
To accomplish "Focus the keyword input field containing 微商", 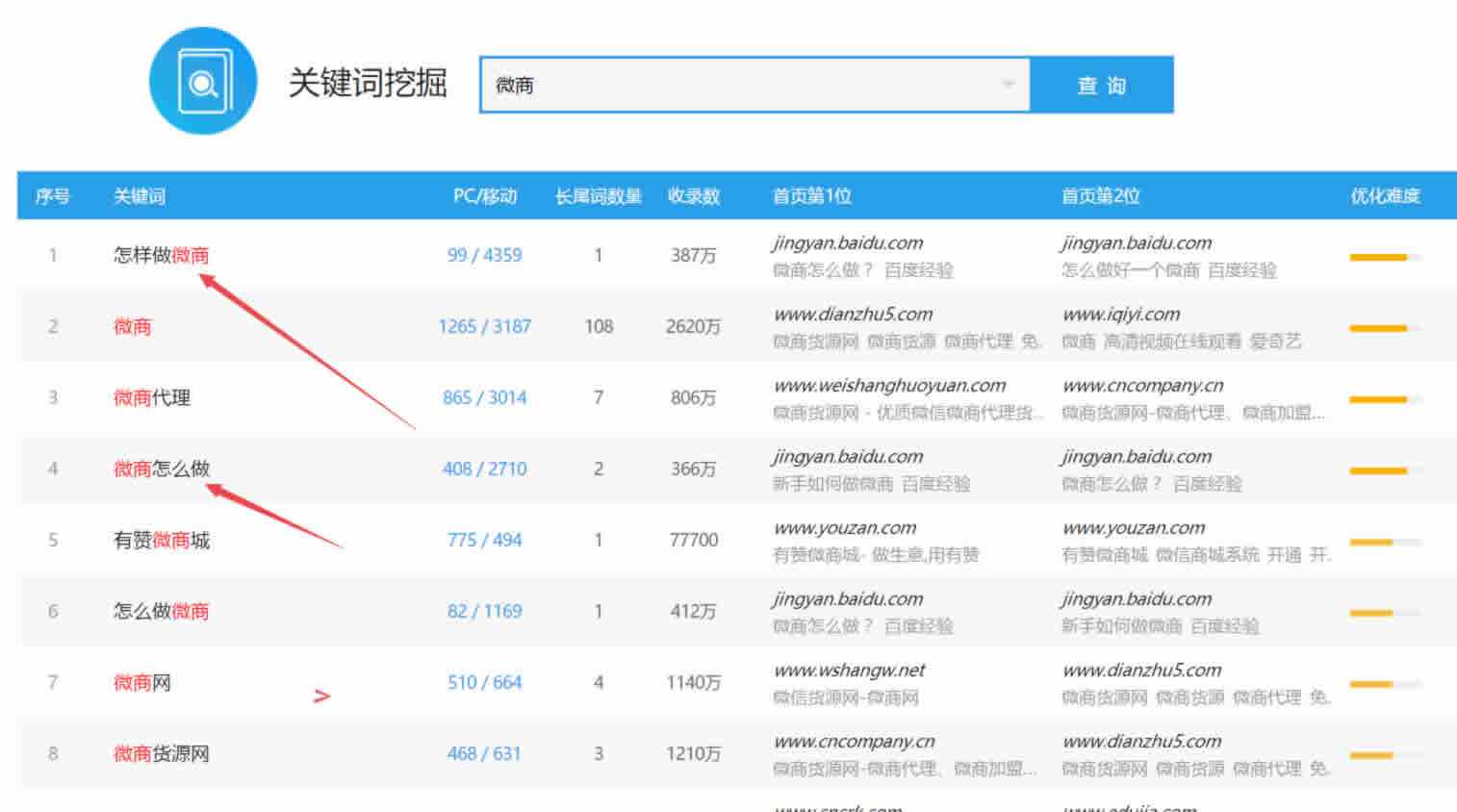I will coord(741,86).
